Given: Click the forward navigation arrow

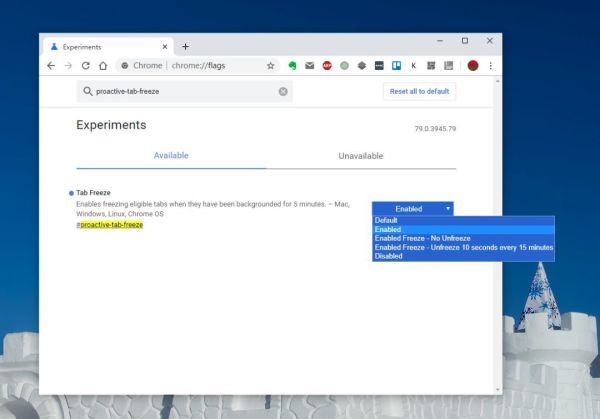Looking at the screenshot, I should coord(68,66).
